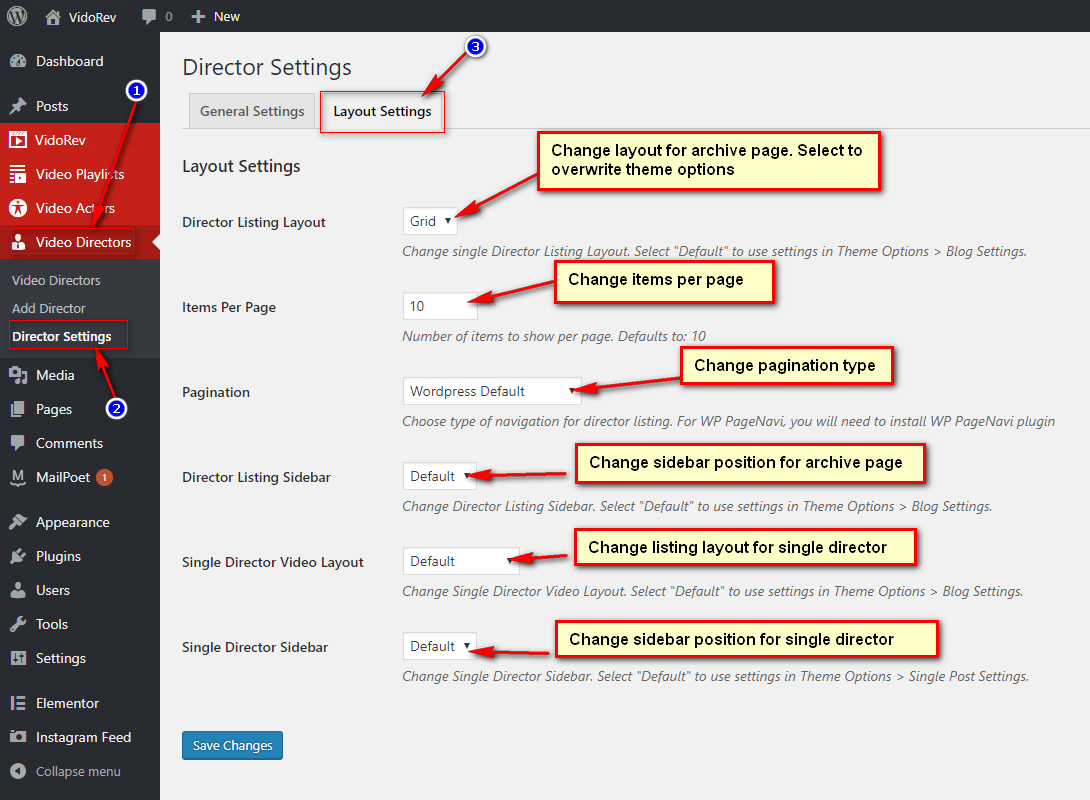Open the Dashboard gauge icon
This screenshot has height=800, width=1090.
18,62
